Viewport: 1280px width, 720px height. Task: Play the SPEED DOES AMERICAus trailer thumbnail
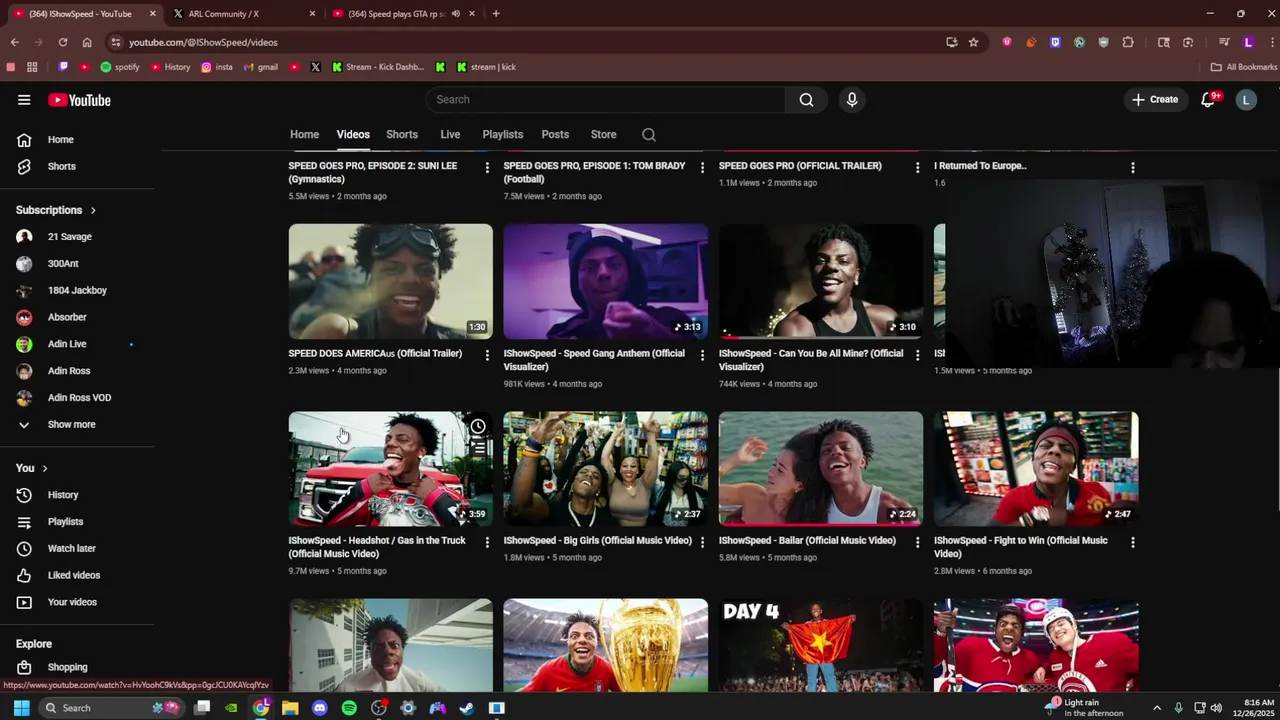tap(390, 282)
